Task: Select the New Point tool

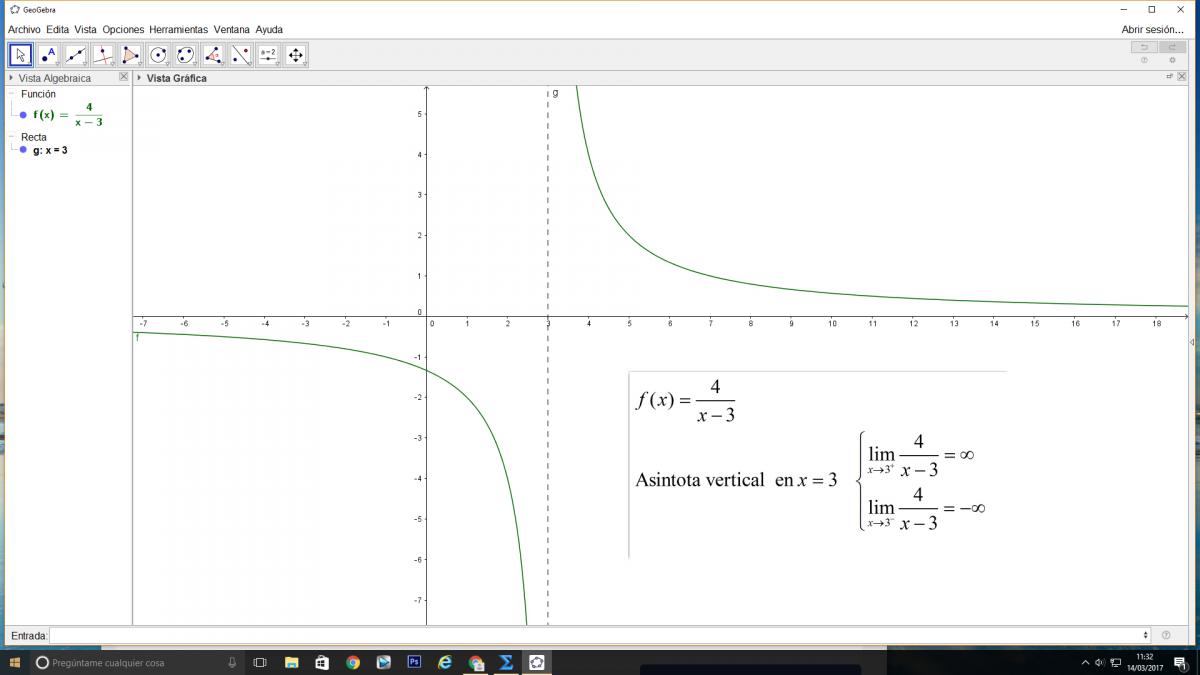Action: 48,55
